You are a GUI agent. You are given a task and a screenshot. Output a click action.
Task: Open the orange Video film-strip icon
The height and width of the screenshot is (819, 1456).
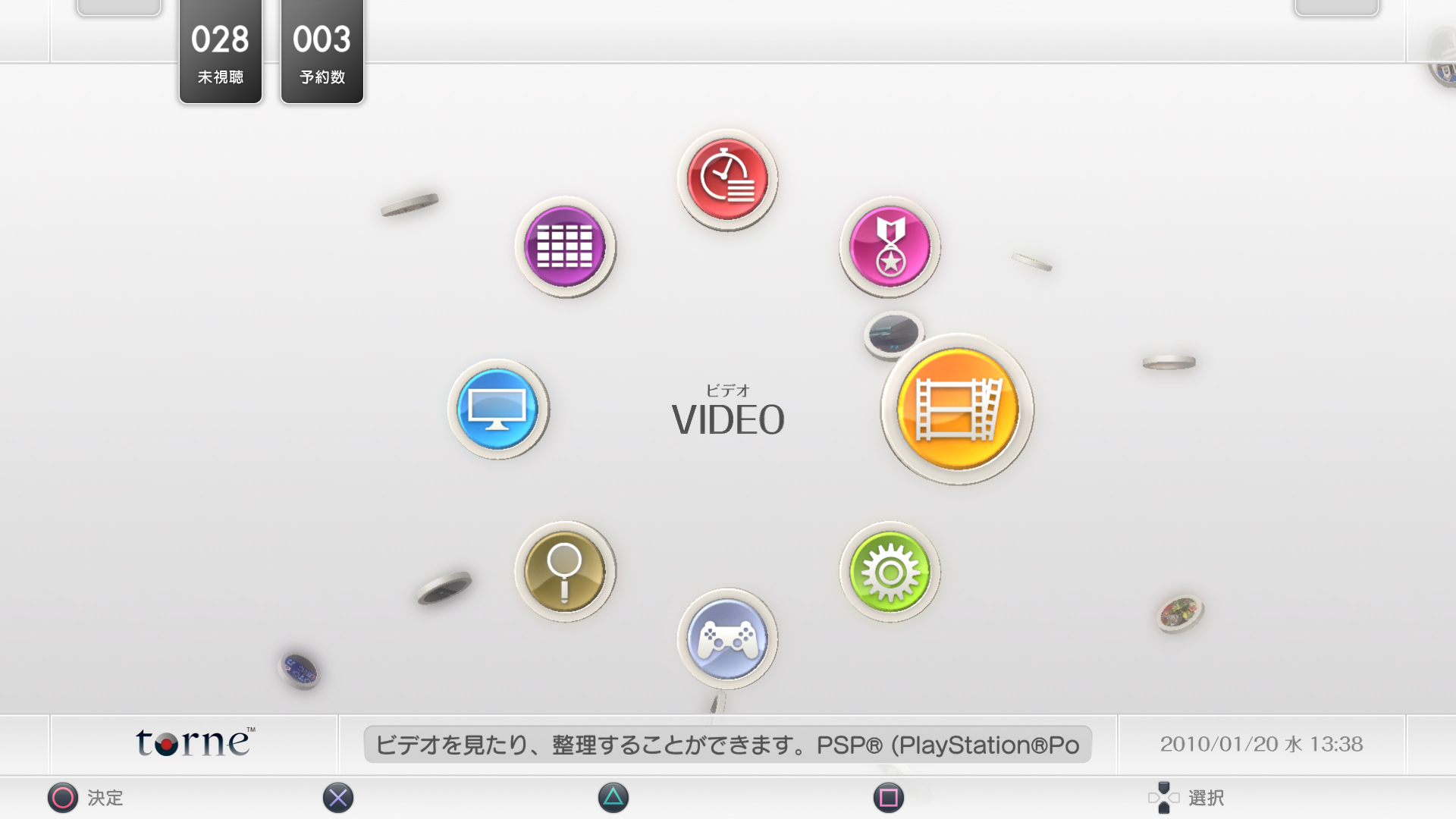[x=957, y=409]
